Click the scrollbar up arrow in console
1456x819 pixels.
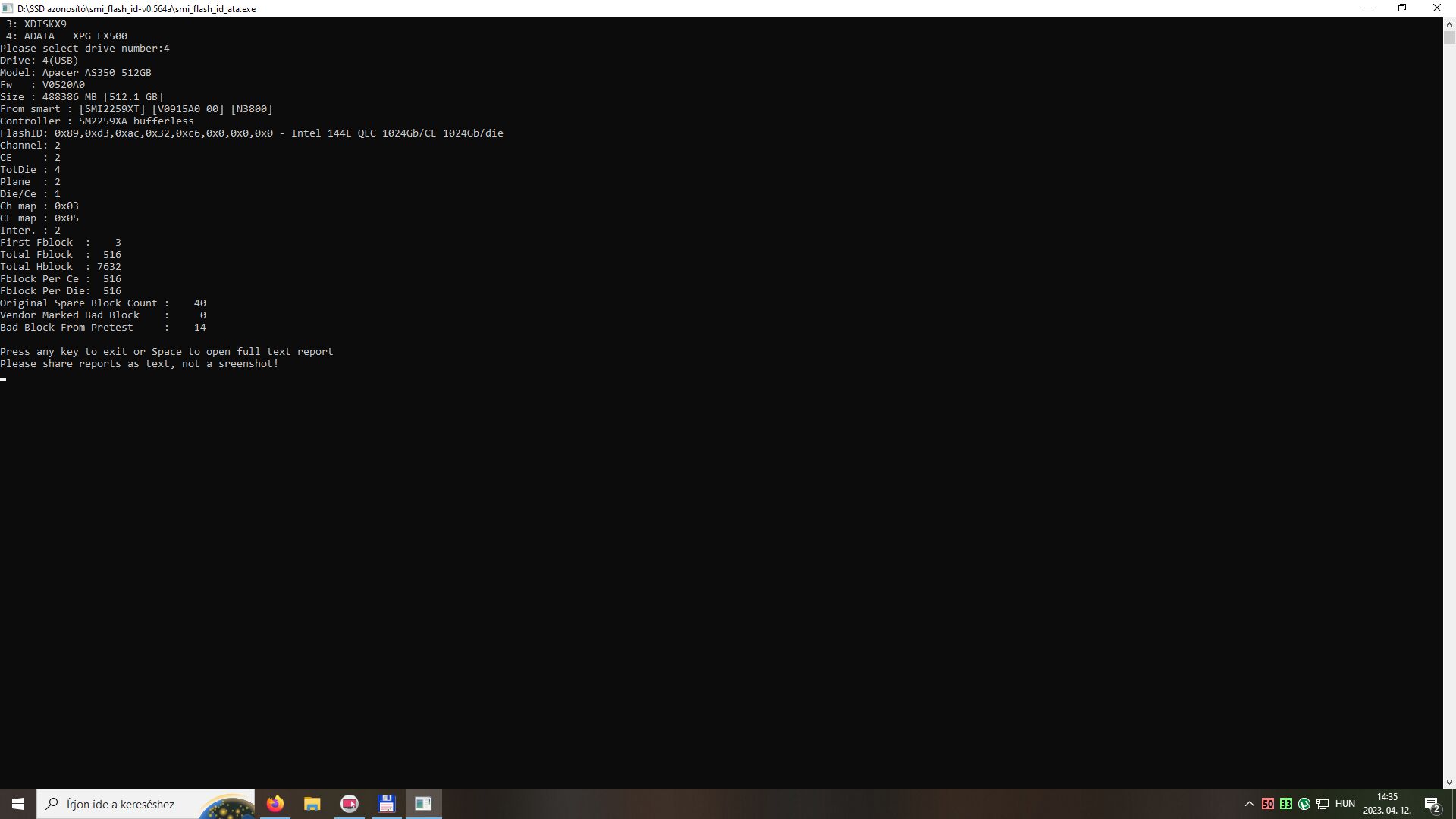pos(1449,24)
